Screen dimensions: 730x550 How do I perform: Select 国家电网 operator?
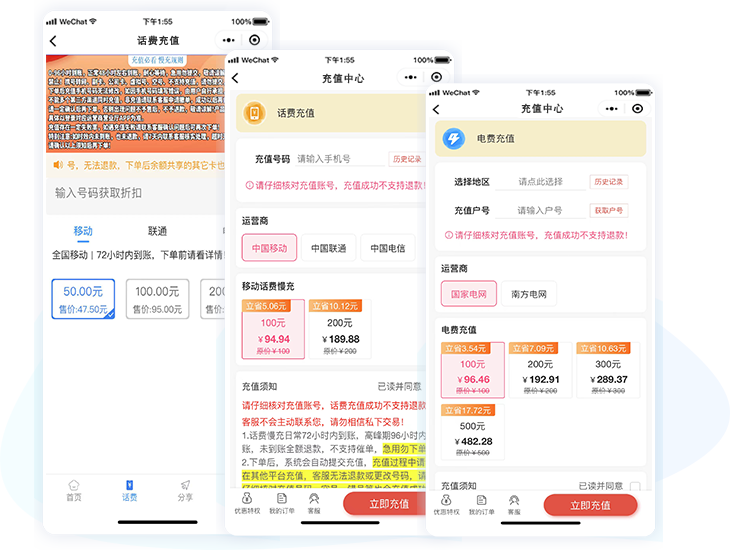(469, 294)
